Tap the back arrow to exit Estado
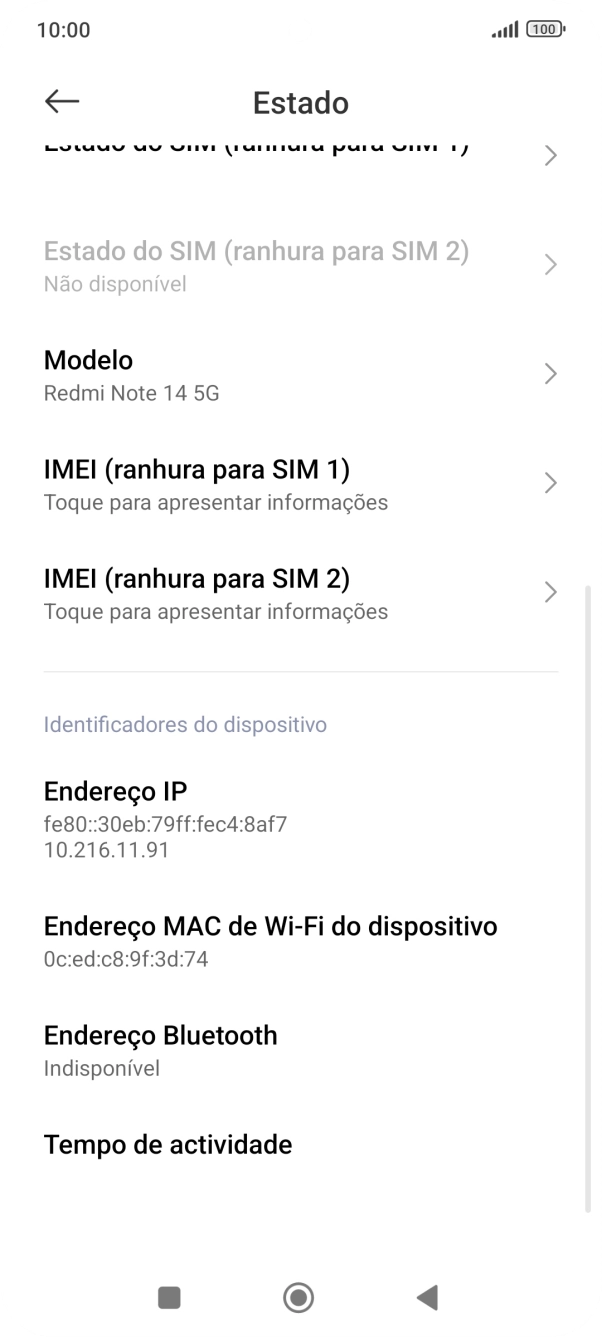 tap(60, 101)
